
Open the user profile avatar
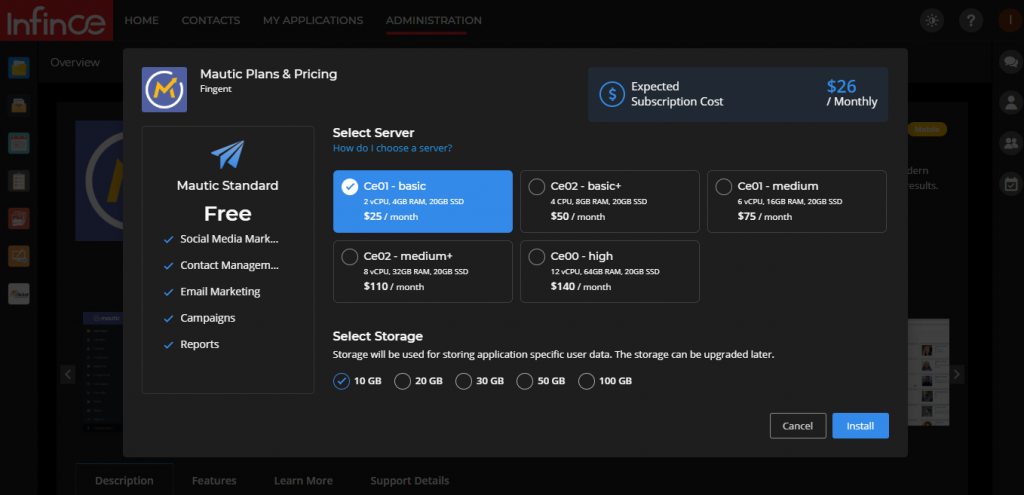[x=1010, y=21]
